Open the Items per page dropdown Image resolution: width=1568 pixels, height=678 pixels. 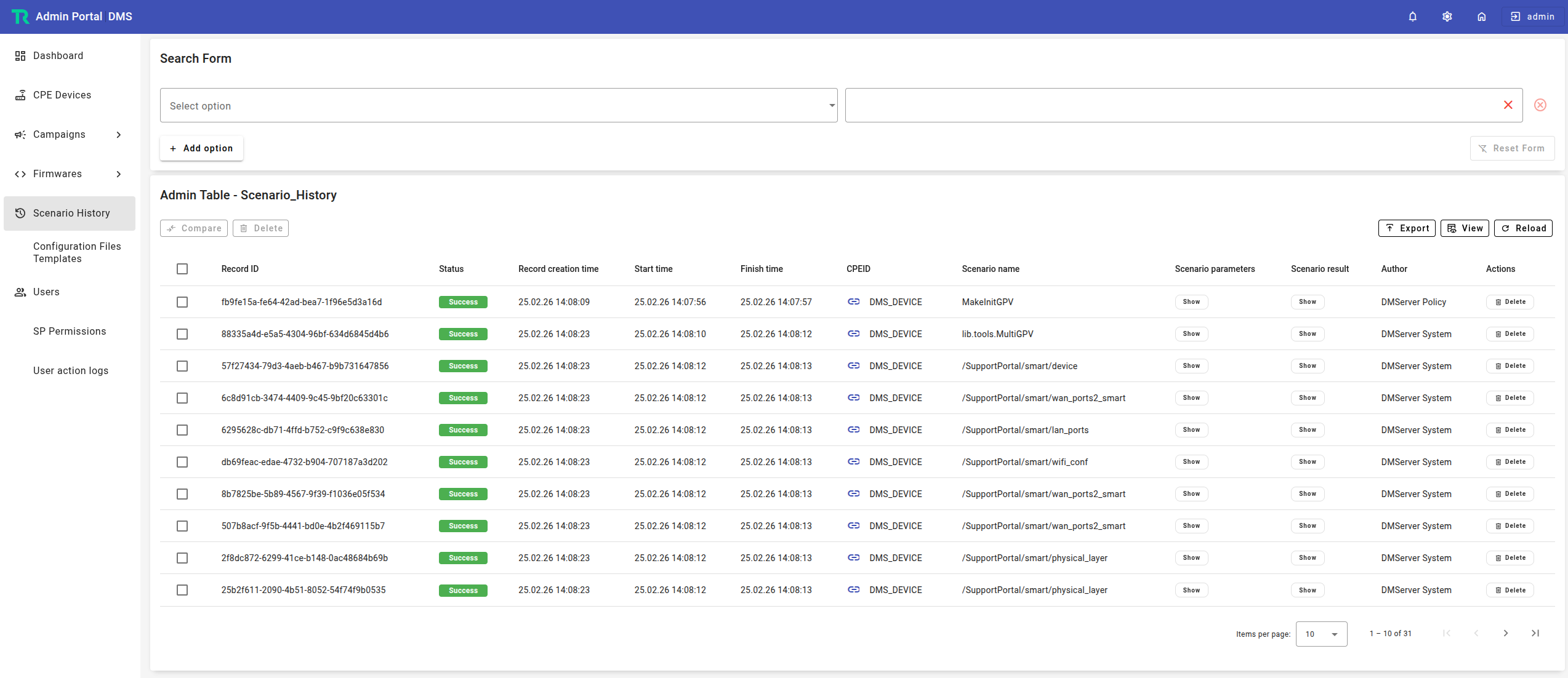[x=1321, y=634]
